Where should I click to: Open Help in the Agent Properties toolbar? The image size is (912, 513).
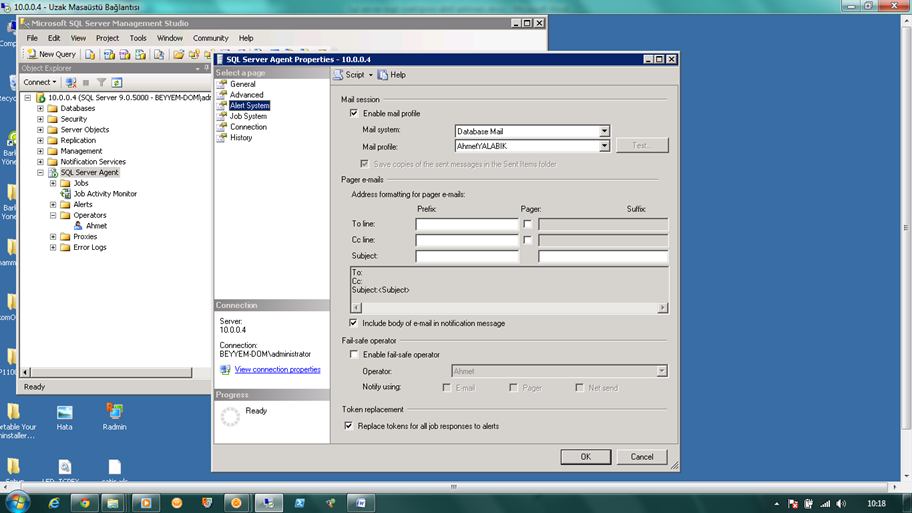(x=392, y=75)
